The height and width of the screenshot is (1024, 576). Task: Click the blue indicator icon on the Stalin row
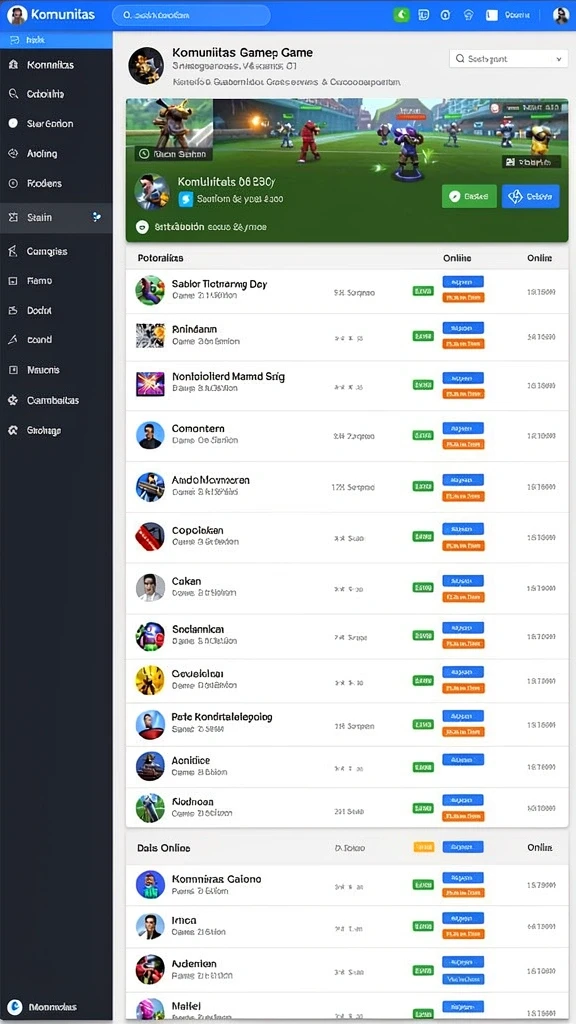click(x=97, y=217)
